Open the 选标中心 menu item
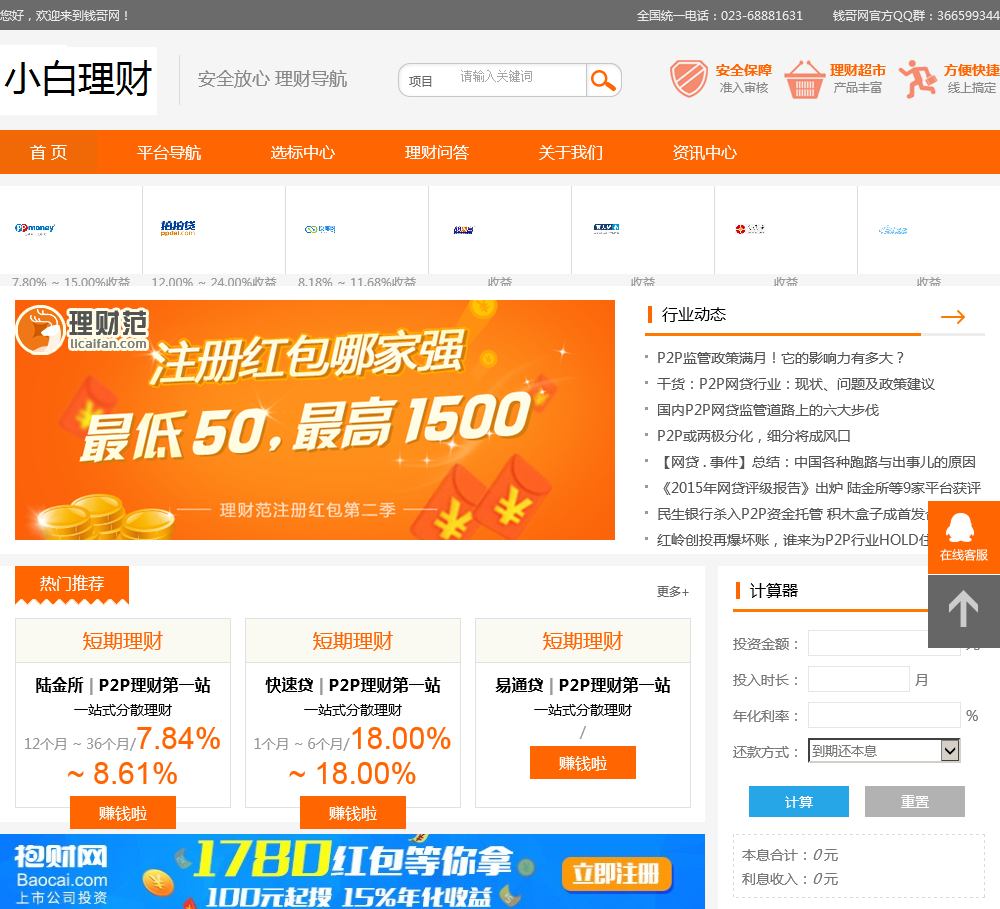 click(x=303, y=152)
